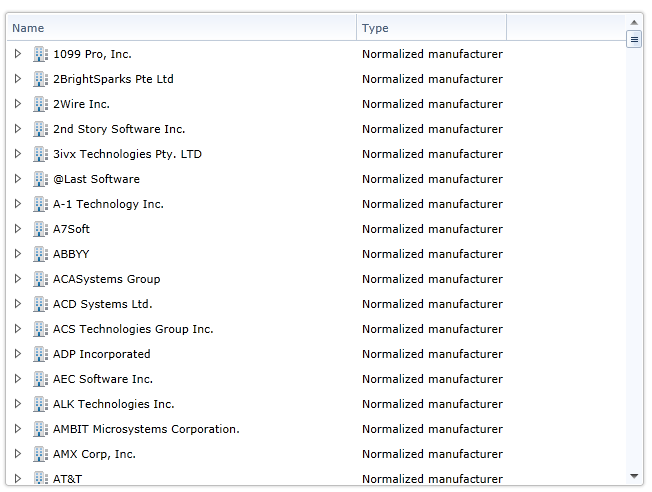Select ACS Technologies Group Inc. name
The width and height of the screenshot is (652, 492).
click(x=133, y=329)
